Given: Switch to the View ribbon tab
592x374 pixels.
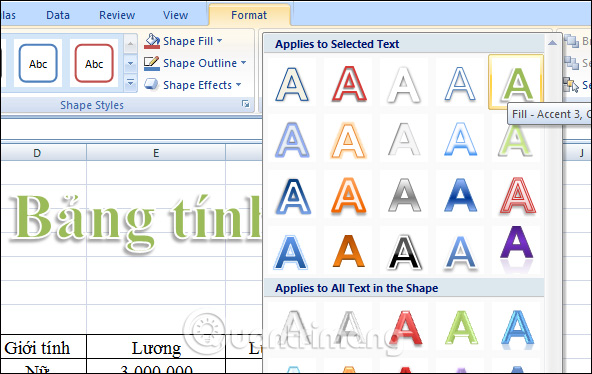Looking at the screenshot, I should (x=175, y=15).
